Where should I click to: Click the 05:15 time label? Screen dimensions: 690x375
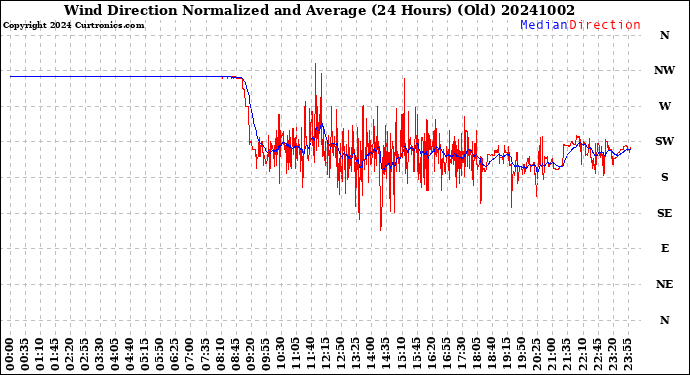click(146, 354)
